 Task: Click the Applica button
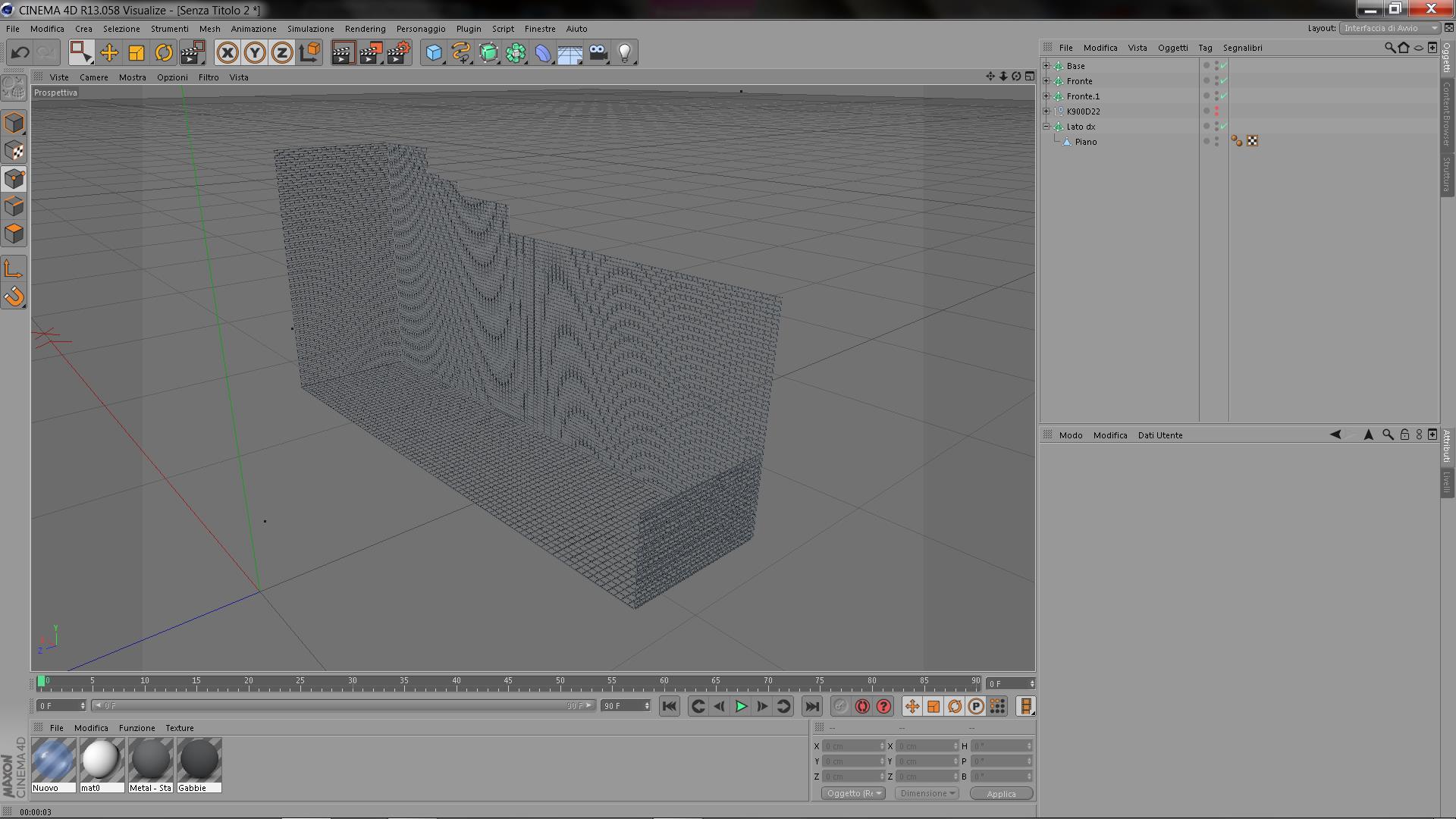[x=1001, y=793]
